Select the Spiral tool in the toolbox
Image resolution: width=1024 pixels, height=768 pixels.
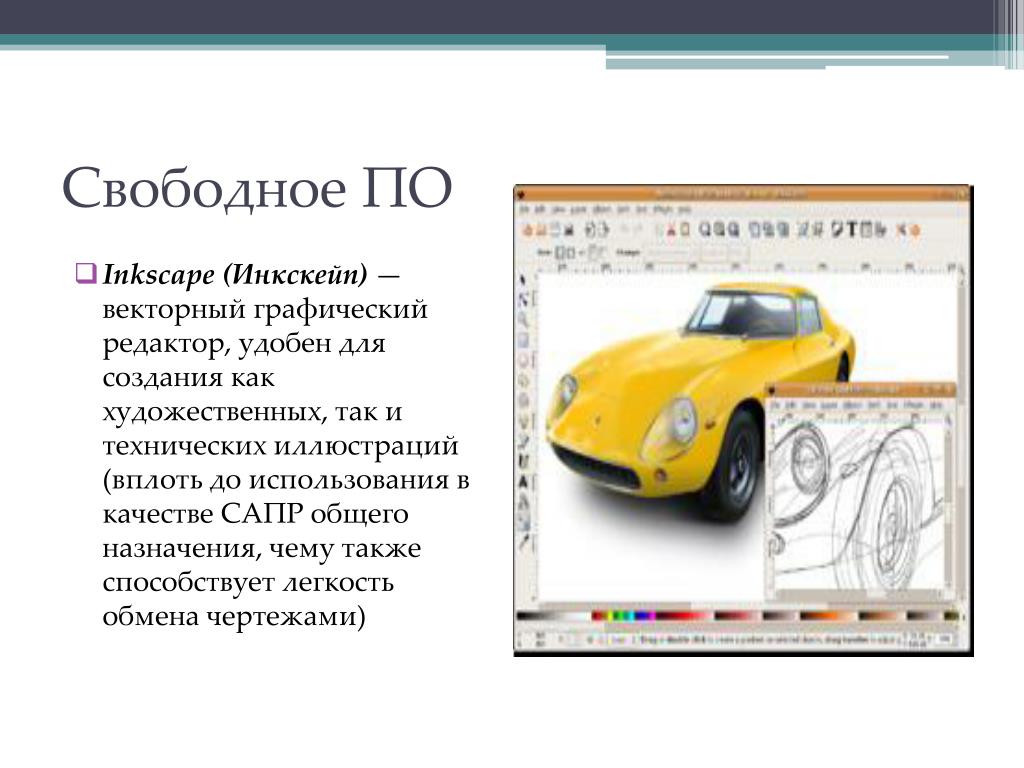tap(523, 400)
